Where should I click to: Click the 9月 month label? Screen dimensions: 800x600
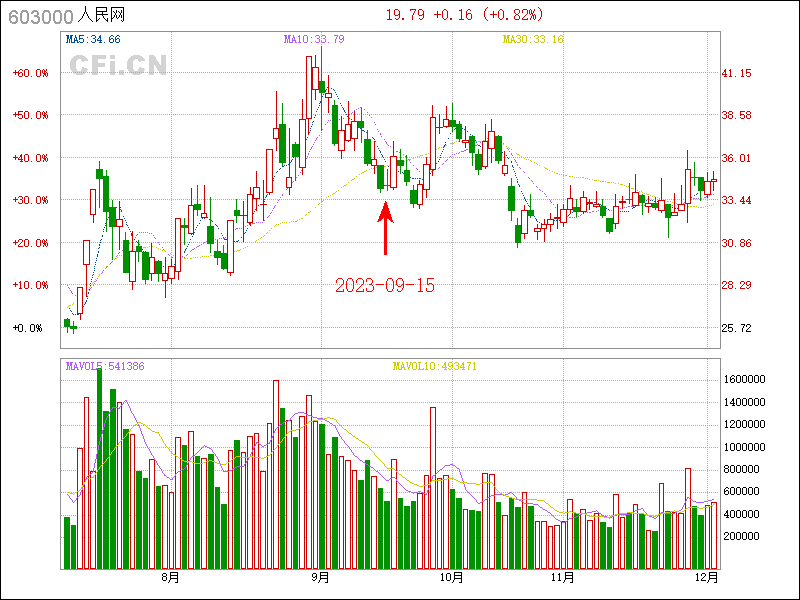coord(320,578)
